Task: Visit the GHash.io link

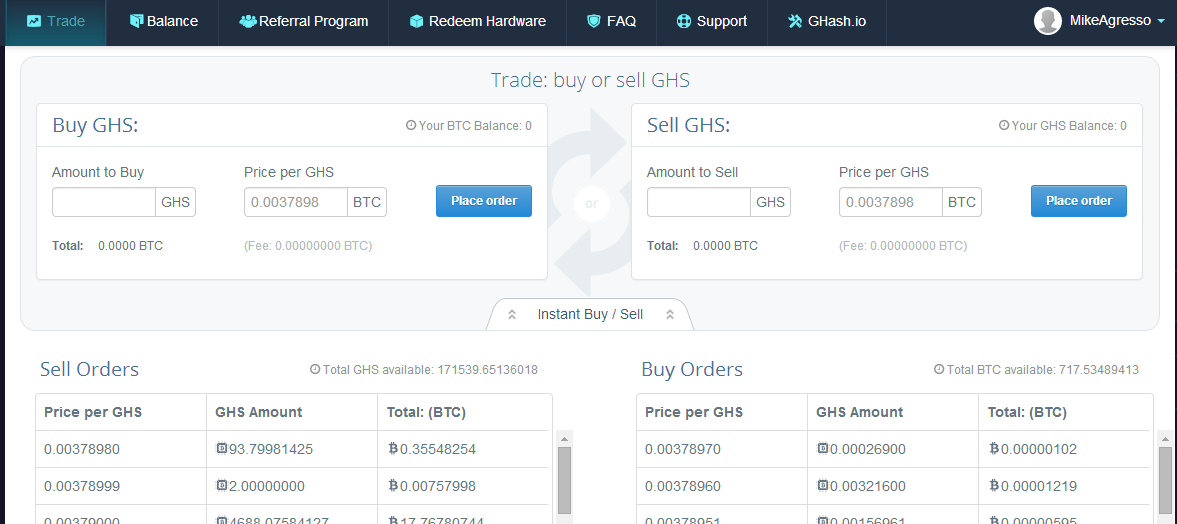Action: click(x=826, y=22)
